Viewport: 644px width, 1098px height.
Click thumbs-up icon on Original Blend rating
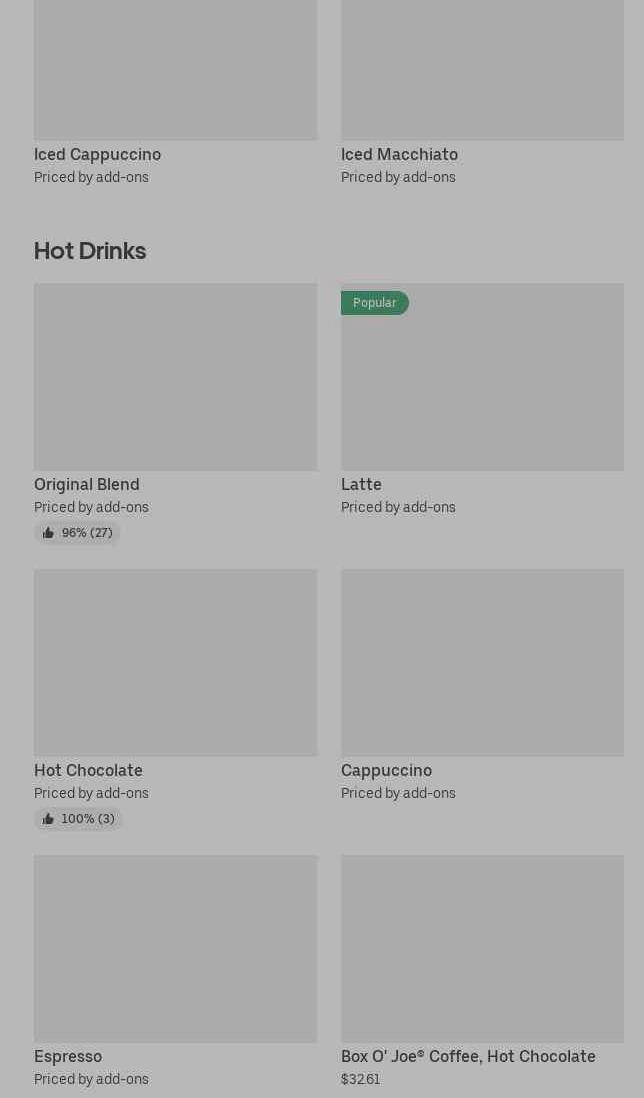(48, 533)
